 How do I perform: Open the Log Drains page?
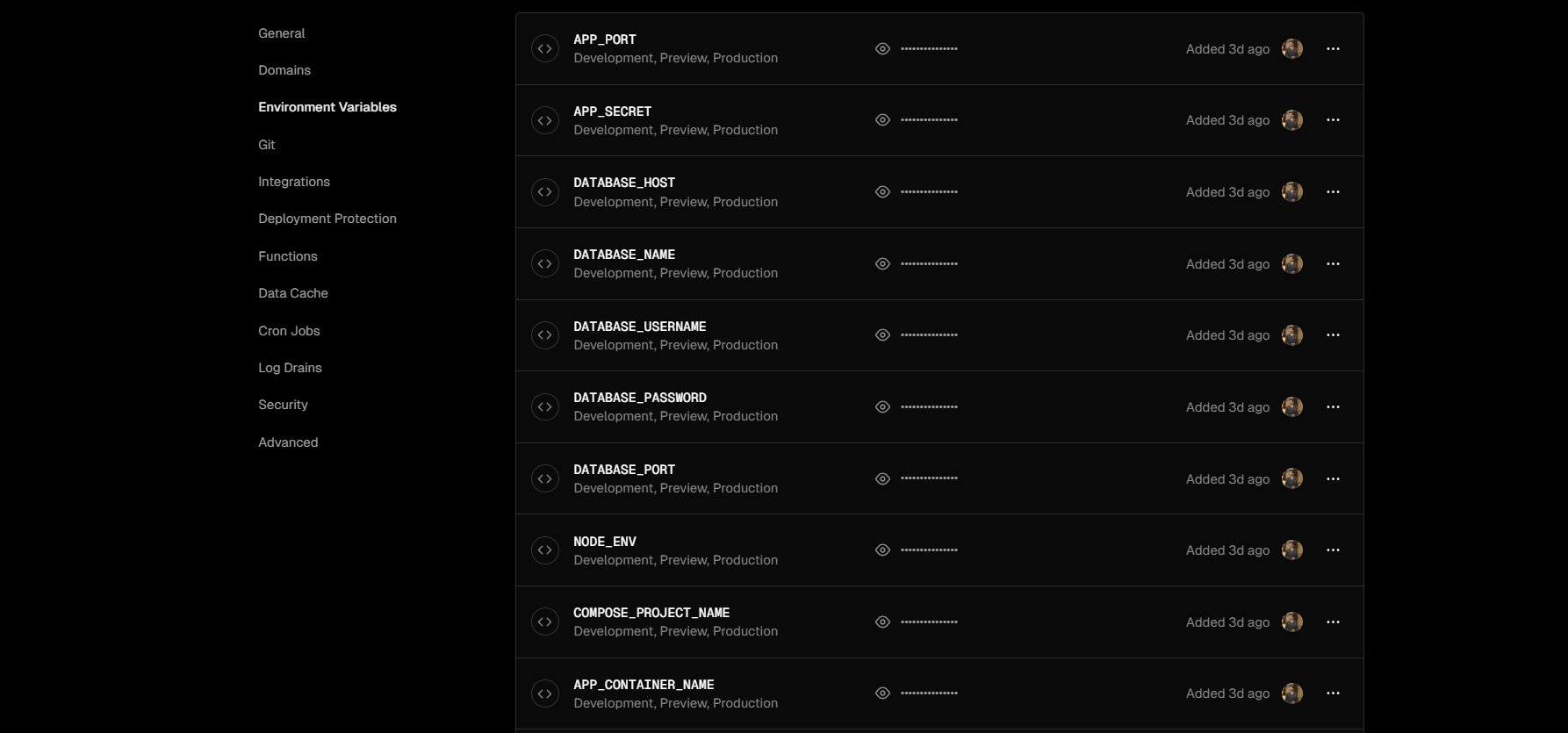(290, 368)
